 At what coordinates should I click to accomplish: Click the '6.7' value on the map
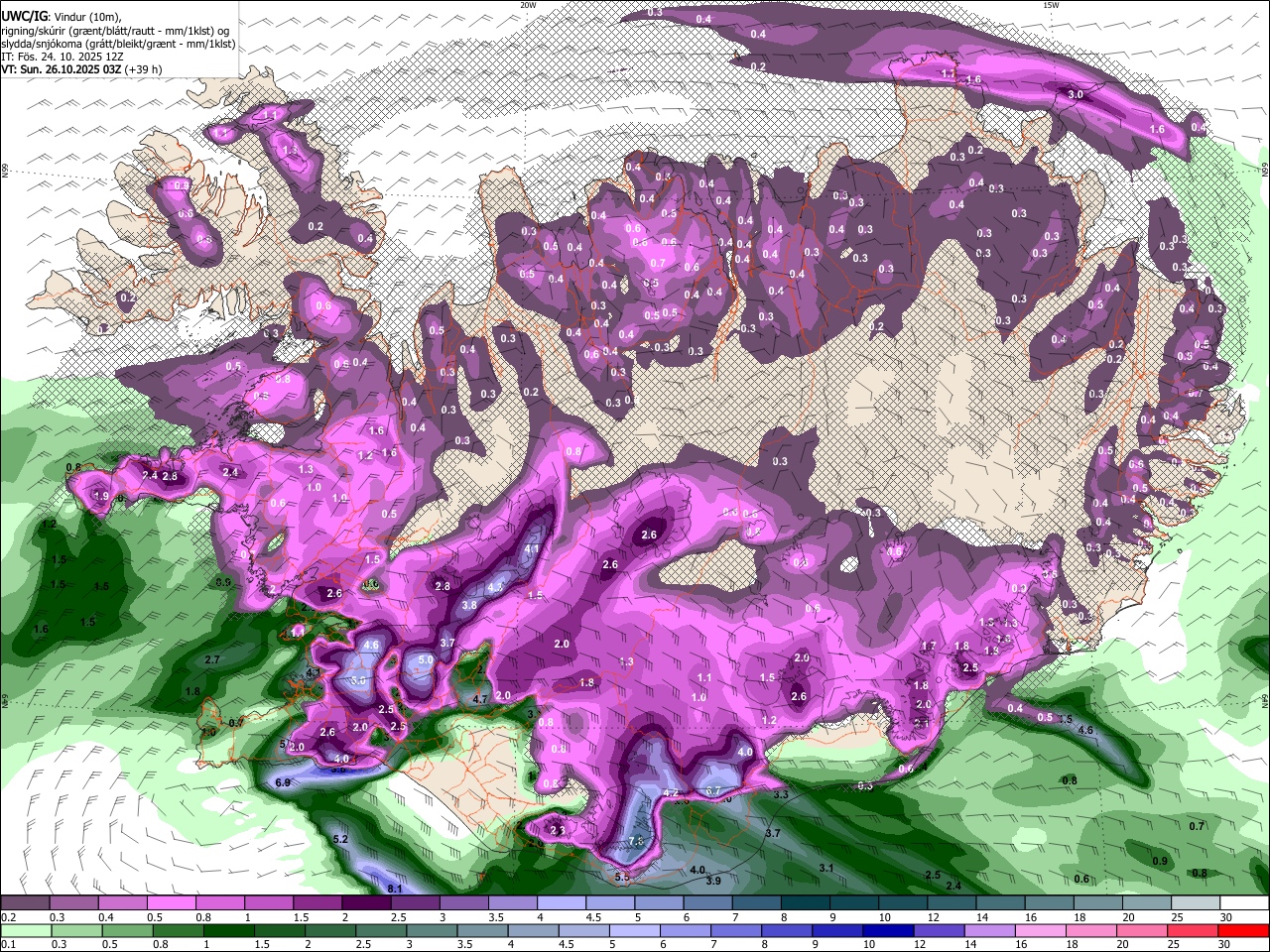(x=712, y=790)
